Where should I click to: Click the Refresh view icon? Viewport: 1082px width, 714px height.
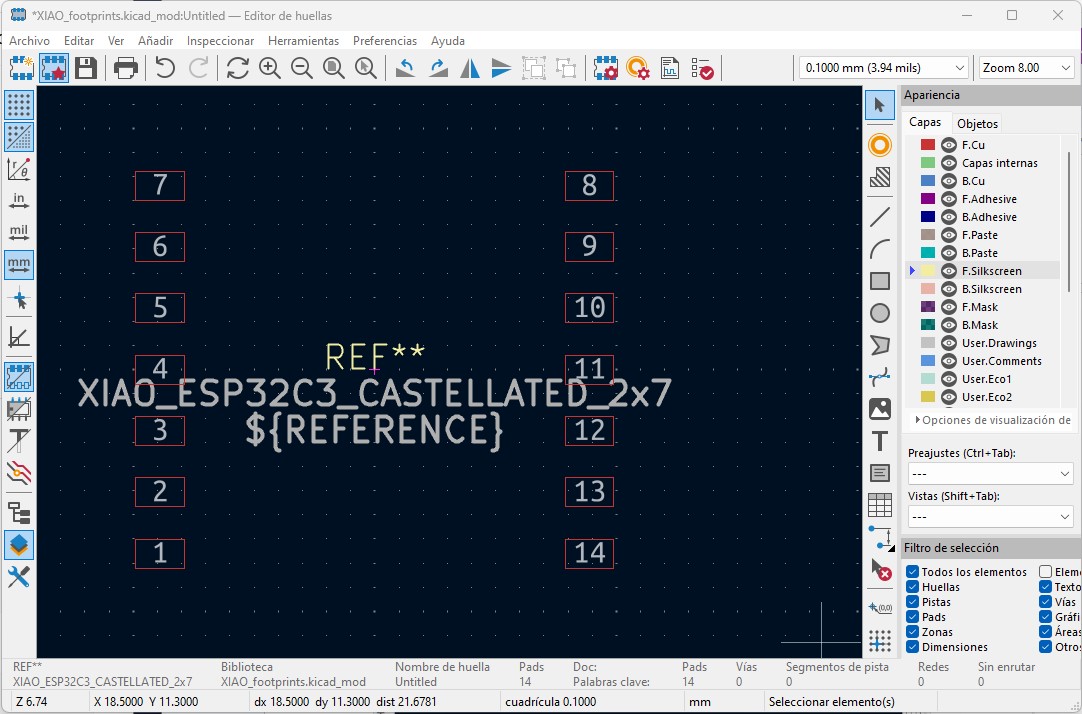[237, 68]
